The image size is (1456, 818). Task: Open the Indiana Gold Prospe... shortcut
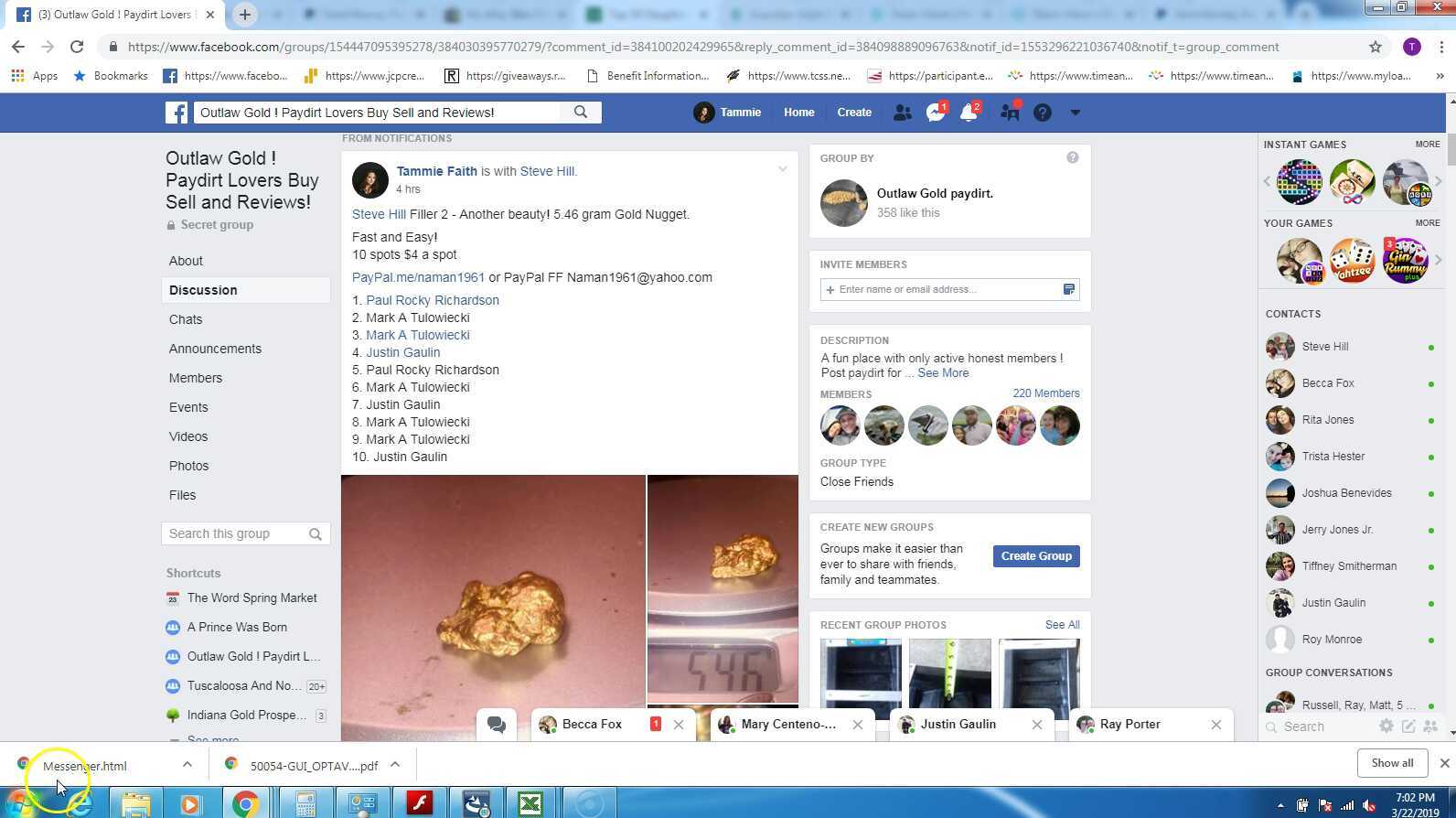pyautogui.click(x=247, y=715)
